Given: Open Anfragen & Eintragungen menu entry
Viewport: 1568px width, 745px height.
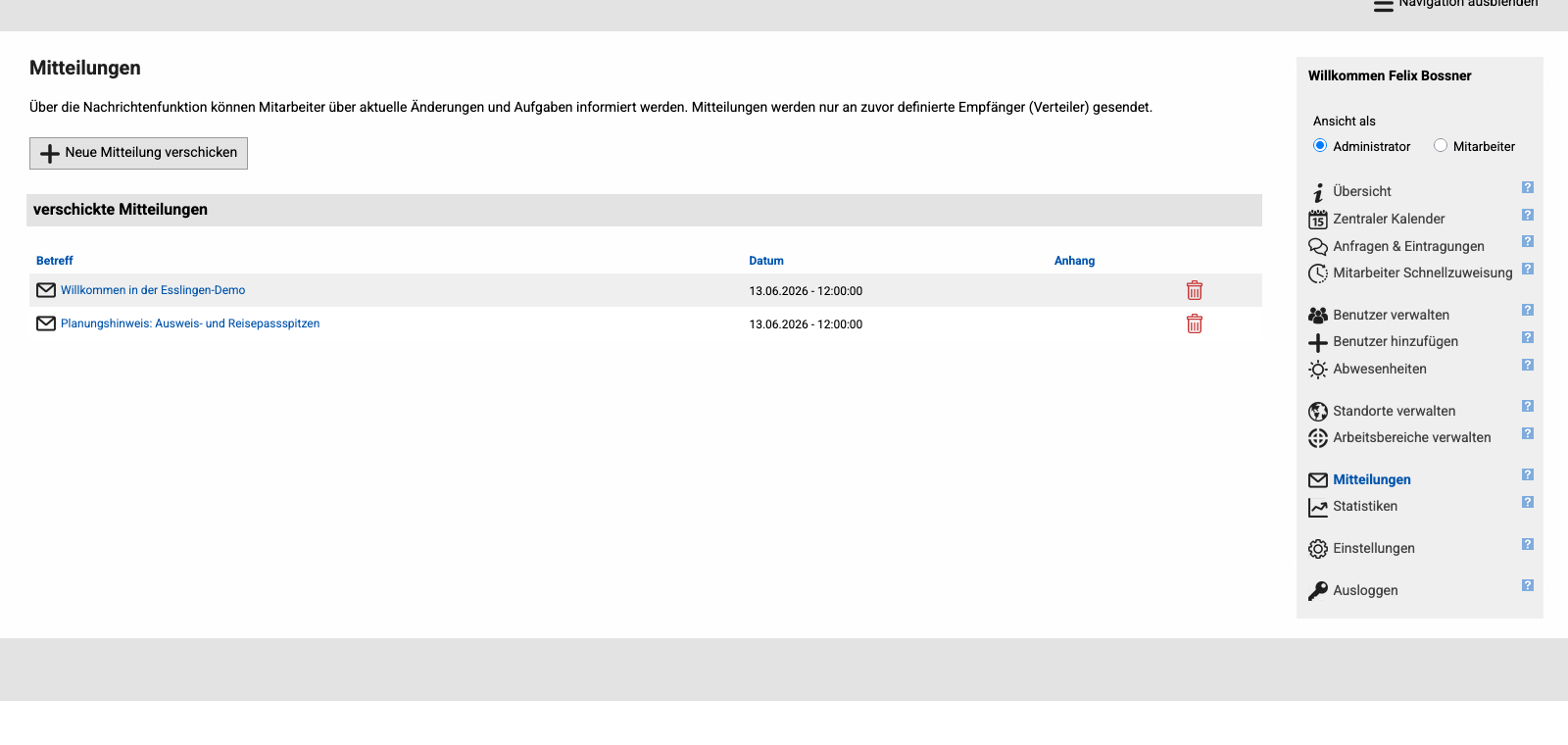Looking at the screenshot, I should pos(1408,246).
